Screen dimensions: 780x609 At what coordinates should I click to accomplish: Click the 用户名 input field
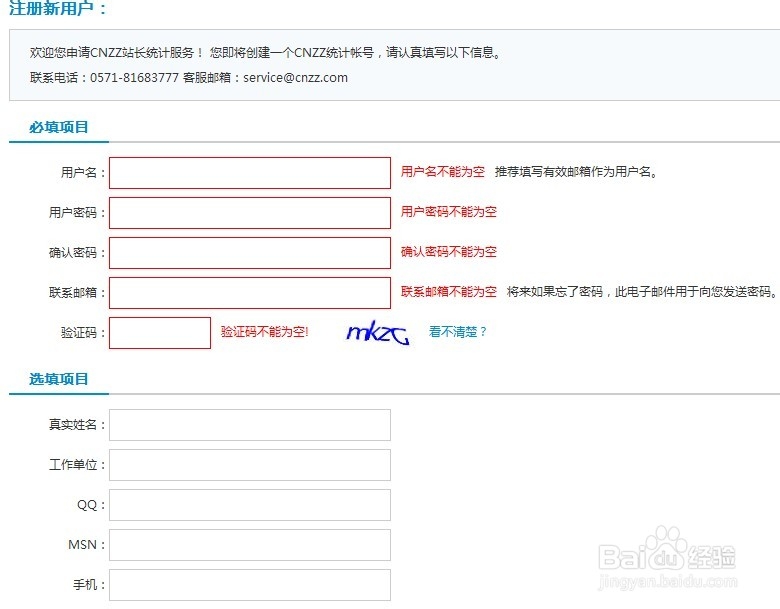250,173
